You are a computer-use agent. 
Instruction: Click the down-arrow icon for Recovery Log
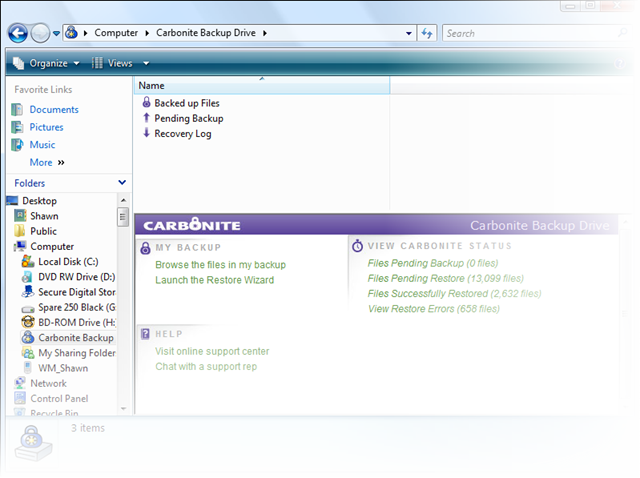tap(146, 133)
